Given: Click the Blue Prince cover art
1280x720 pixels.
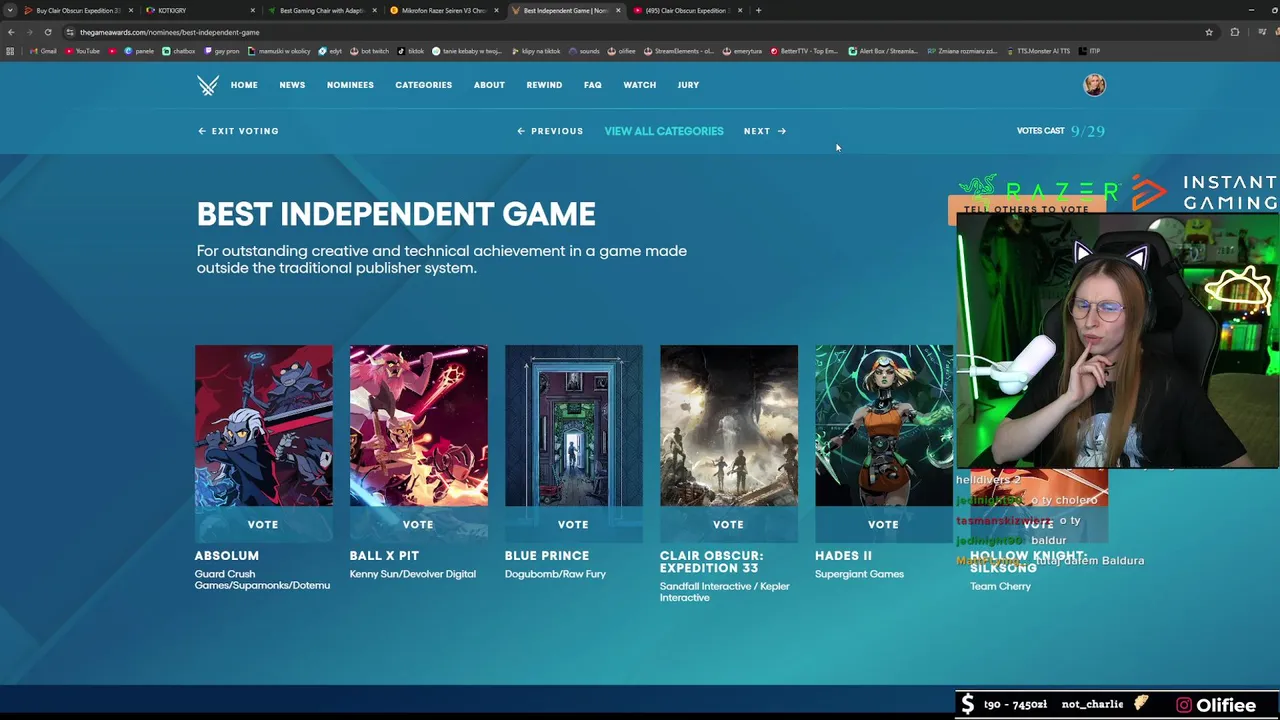Looking at the screenshot, I should pos(574,426).
